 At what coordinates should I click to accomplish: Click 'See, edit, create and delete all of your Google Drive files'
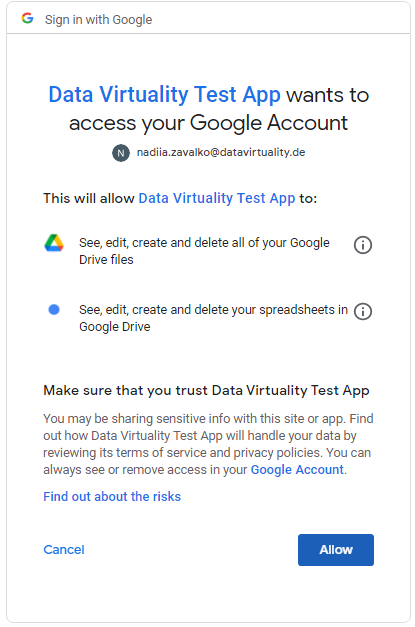[x=204, y=251]
